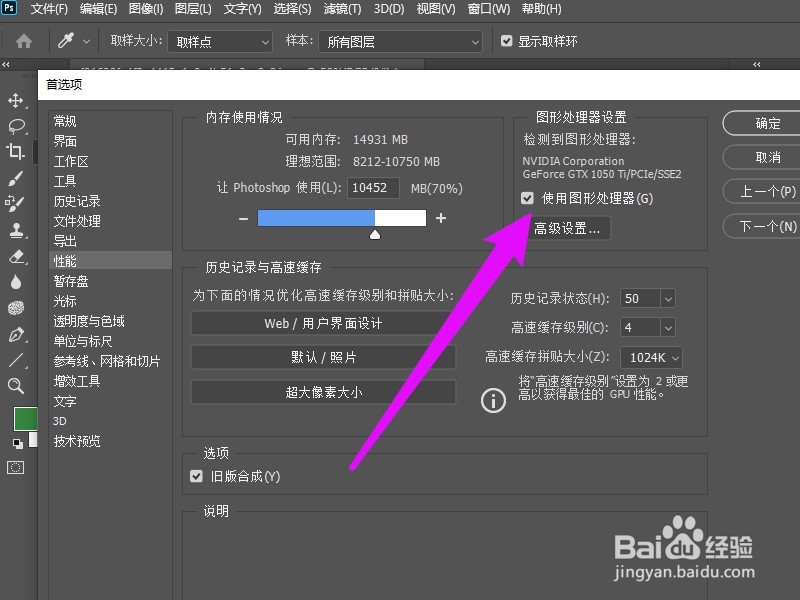Click the plus icon of memory slider
The image size is (800, 600).
441,218
